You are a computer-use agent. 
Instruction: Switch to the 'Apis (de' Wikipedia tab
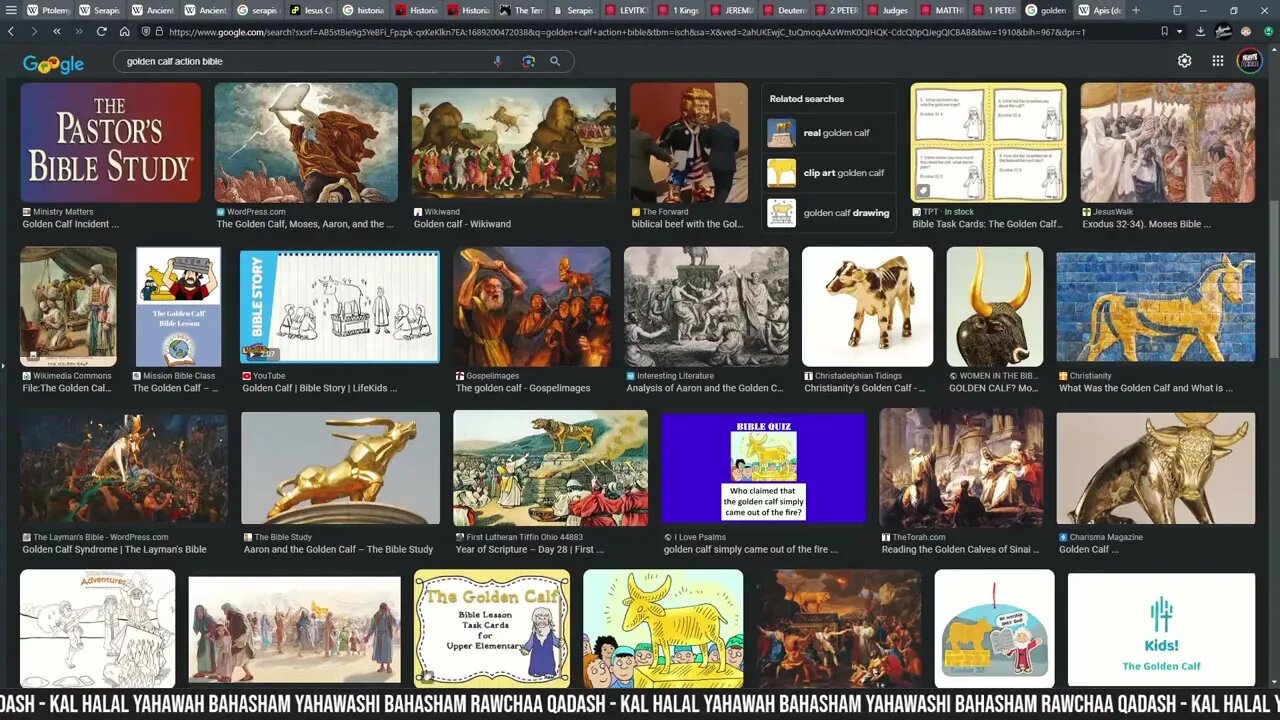click(x=1100, y=10)
